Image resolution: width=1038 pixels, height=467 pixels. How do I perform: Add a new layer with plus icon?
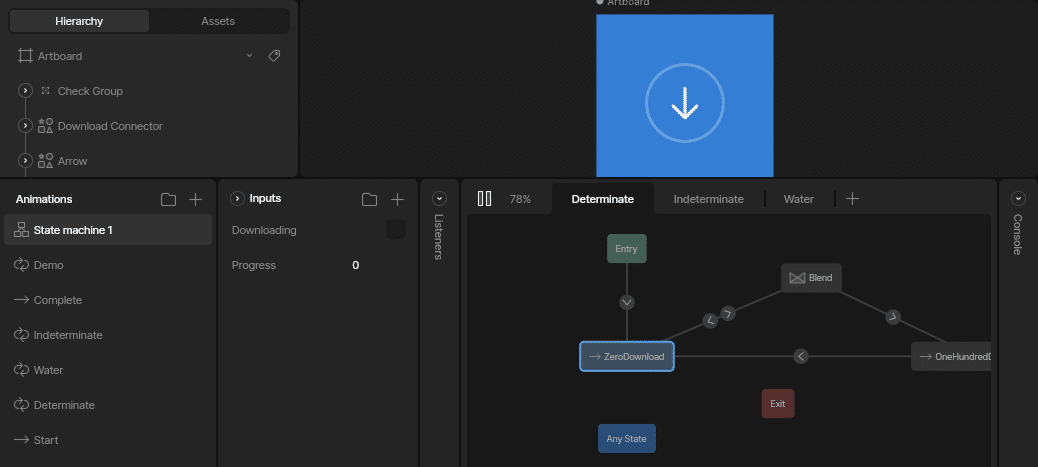tap(853, 199)
